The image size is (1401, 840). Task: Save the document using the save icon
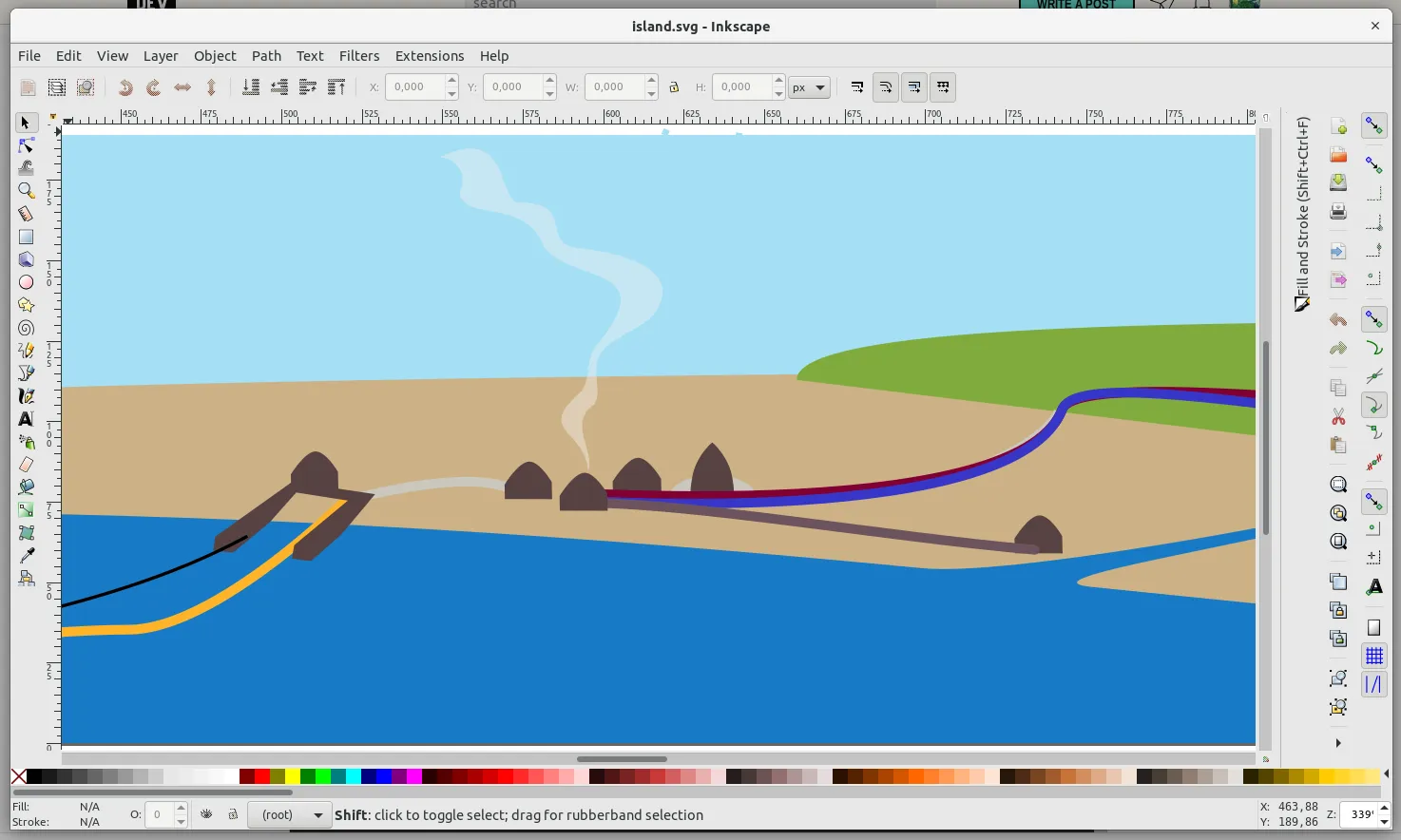1338,182
